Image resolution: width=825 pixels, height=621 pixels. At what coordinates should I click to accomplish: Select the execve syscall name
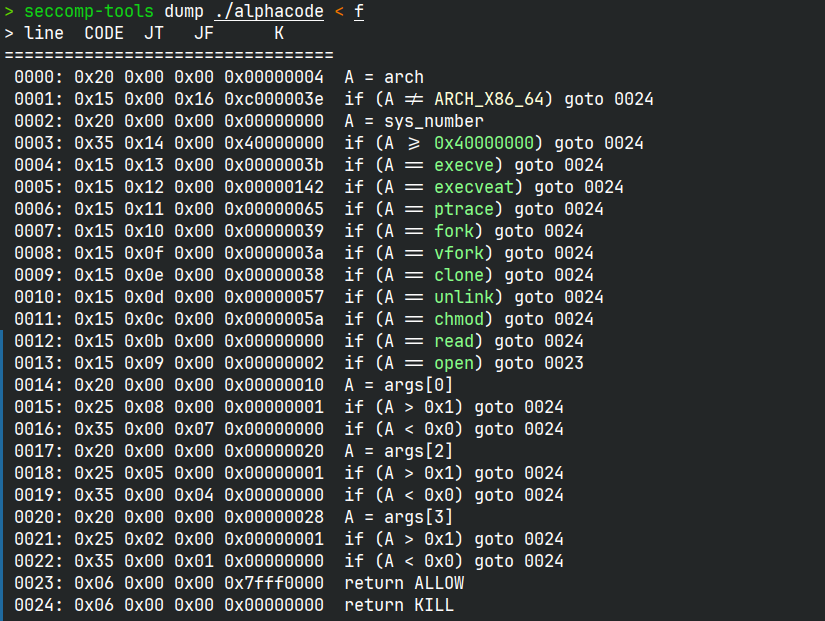tap(464, 165)
